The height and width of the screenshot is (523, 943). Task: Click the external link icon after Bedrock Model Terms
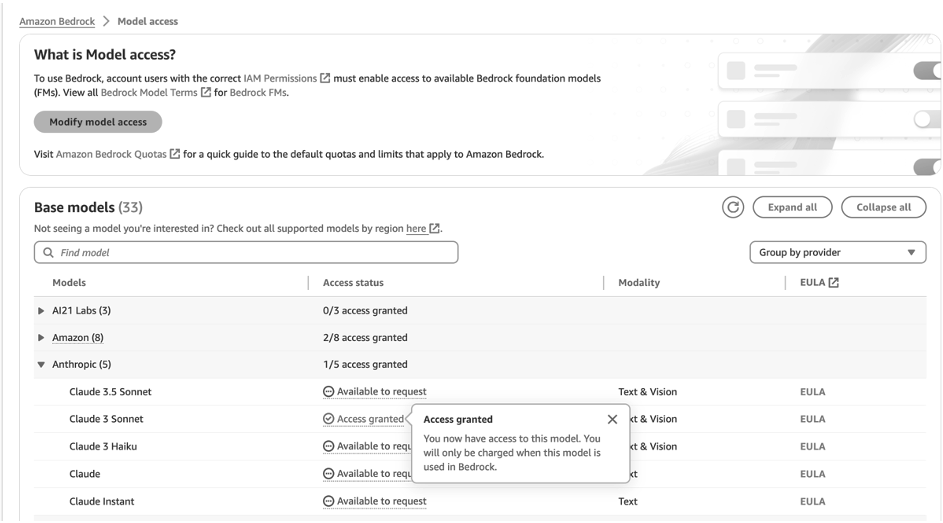[x=206, y=92]
